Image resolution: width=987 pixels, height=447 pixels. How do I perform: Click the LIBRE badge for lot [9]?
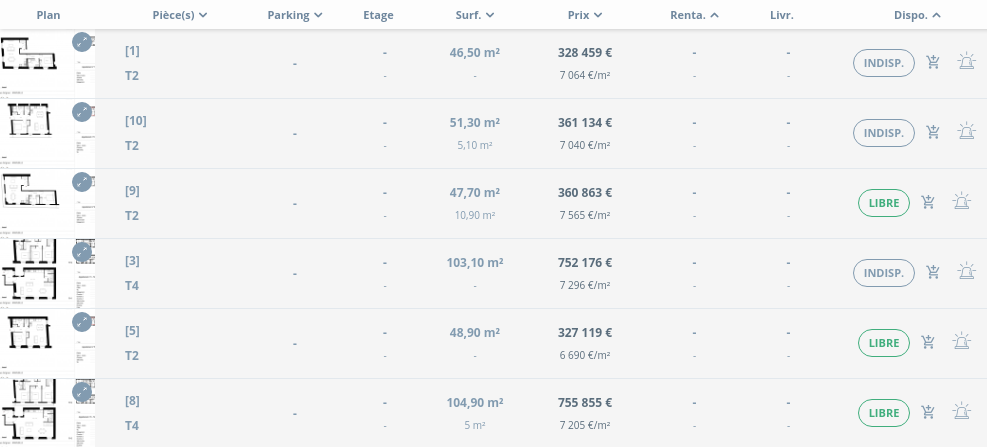[x=884, y=203]
